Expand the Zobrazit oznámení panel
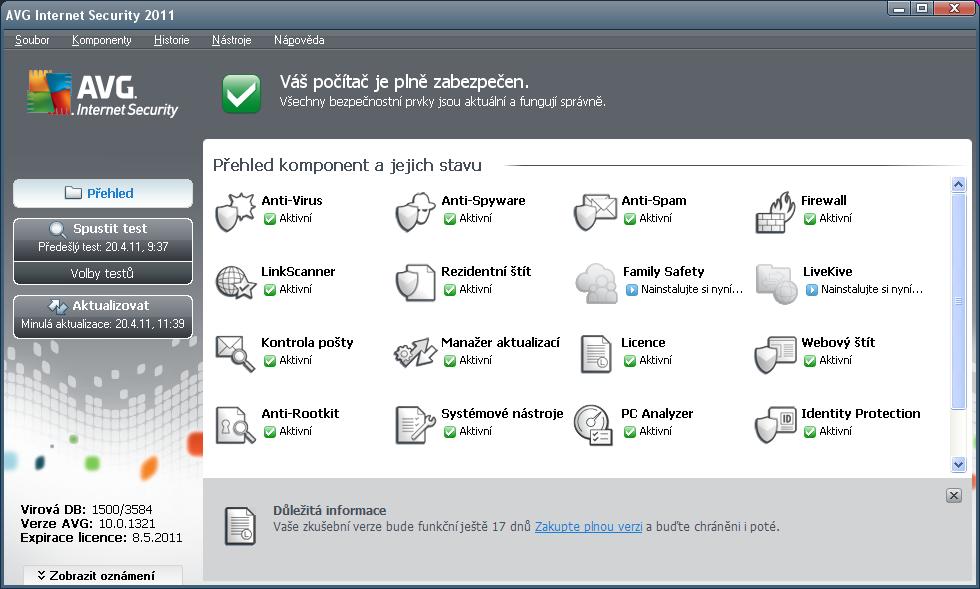 coord(103,575)
